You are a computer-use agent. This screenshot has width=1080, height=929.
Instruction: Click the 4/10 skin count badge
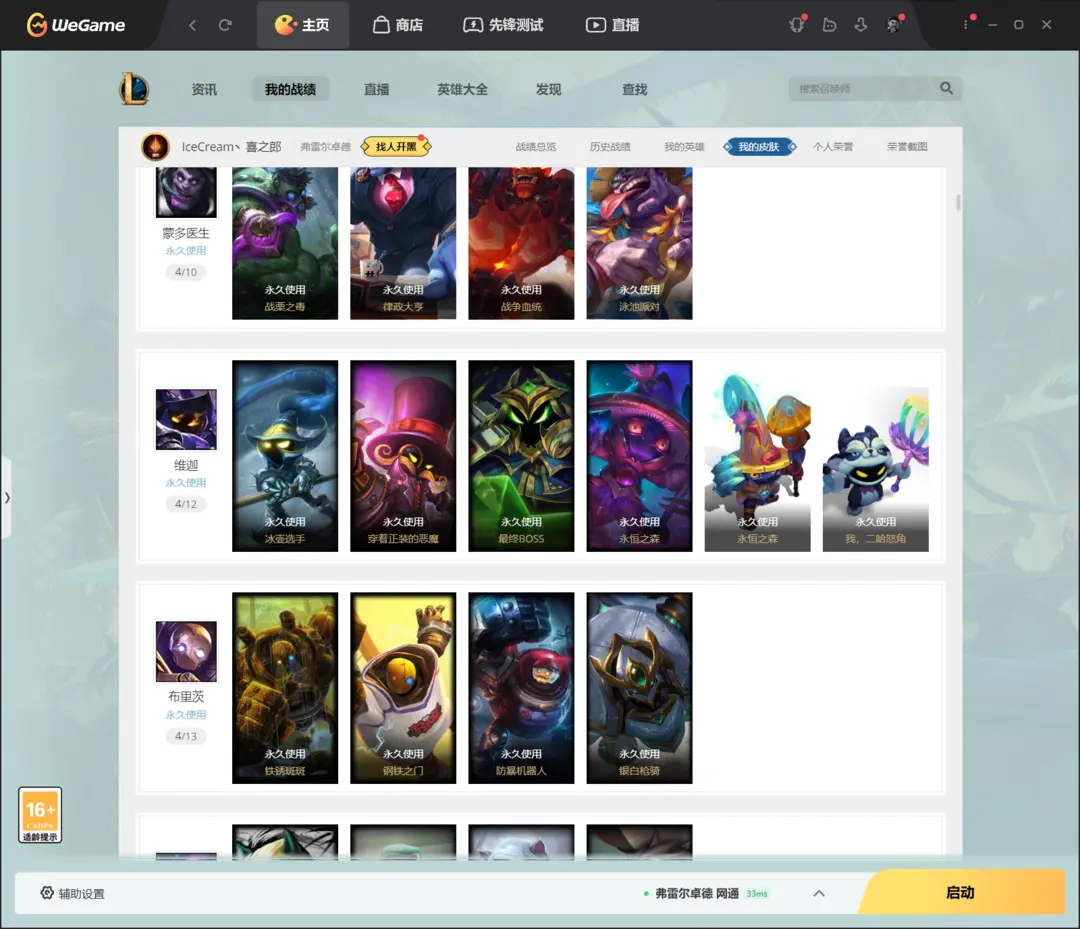[x=185, y=272]
